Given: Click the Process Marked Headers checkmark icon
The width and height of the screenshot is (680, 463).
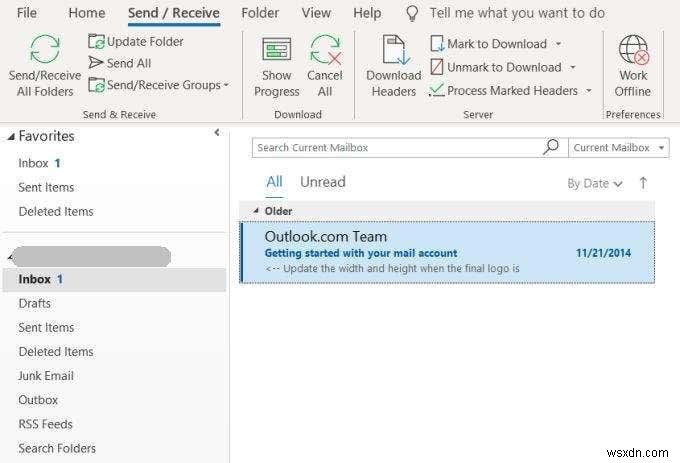Looking at the screenshot, I should click(x=436, y=90).
